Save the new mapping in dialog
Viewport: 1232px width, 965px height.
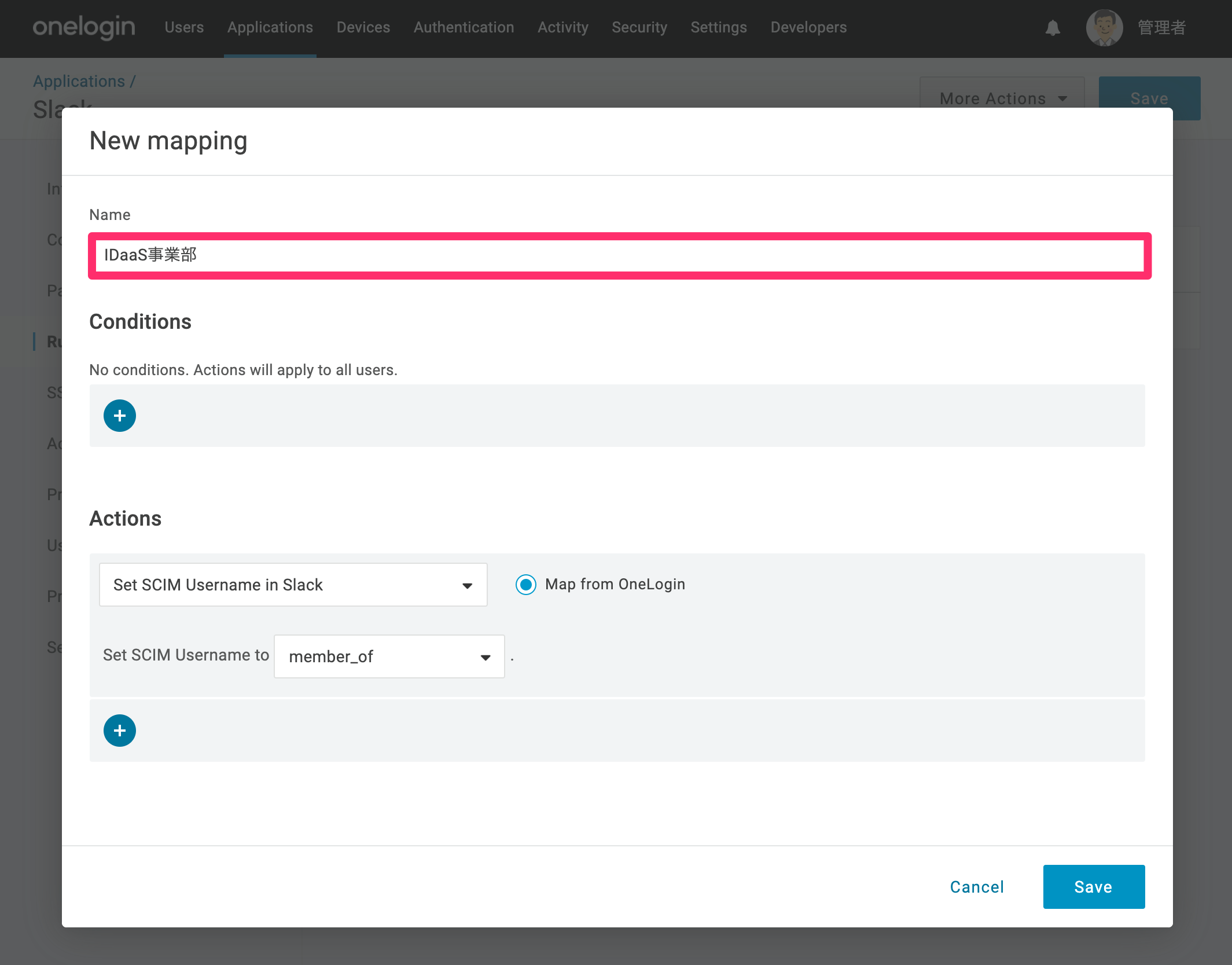pyautogui.click(x=1094, y=887)
